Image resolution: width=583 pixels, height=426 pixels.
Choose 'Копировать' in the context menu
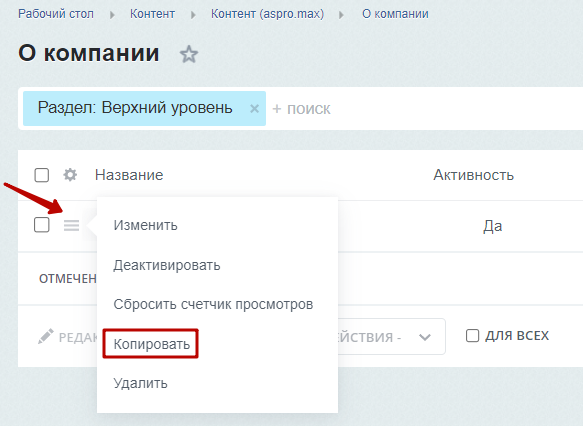(151, 344)
